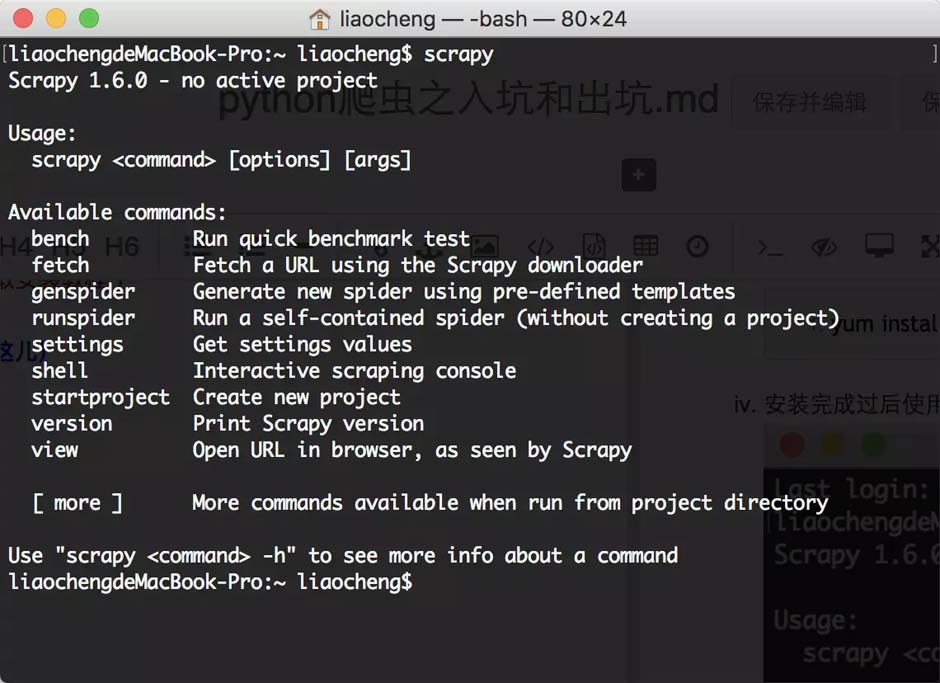Screen dimensions: 940x683
Task: Click the red close window button
Action: coord(23,18)
